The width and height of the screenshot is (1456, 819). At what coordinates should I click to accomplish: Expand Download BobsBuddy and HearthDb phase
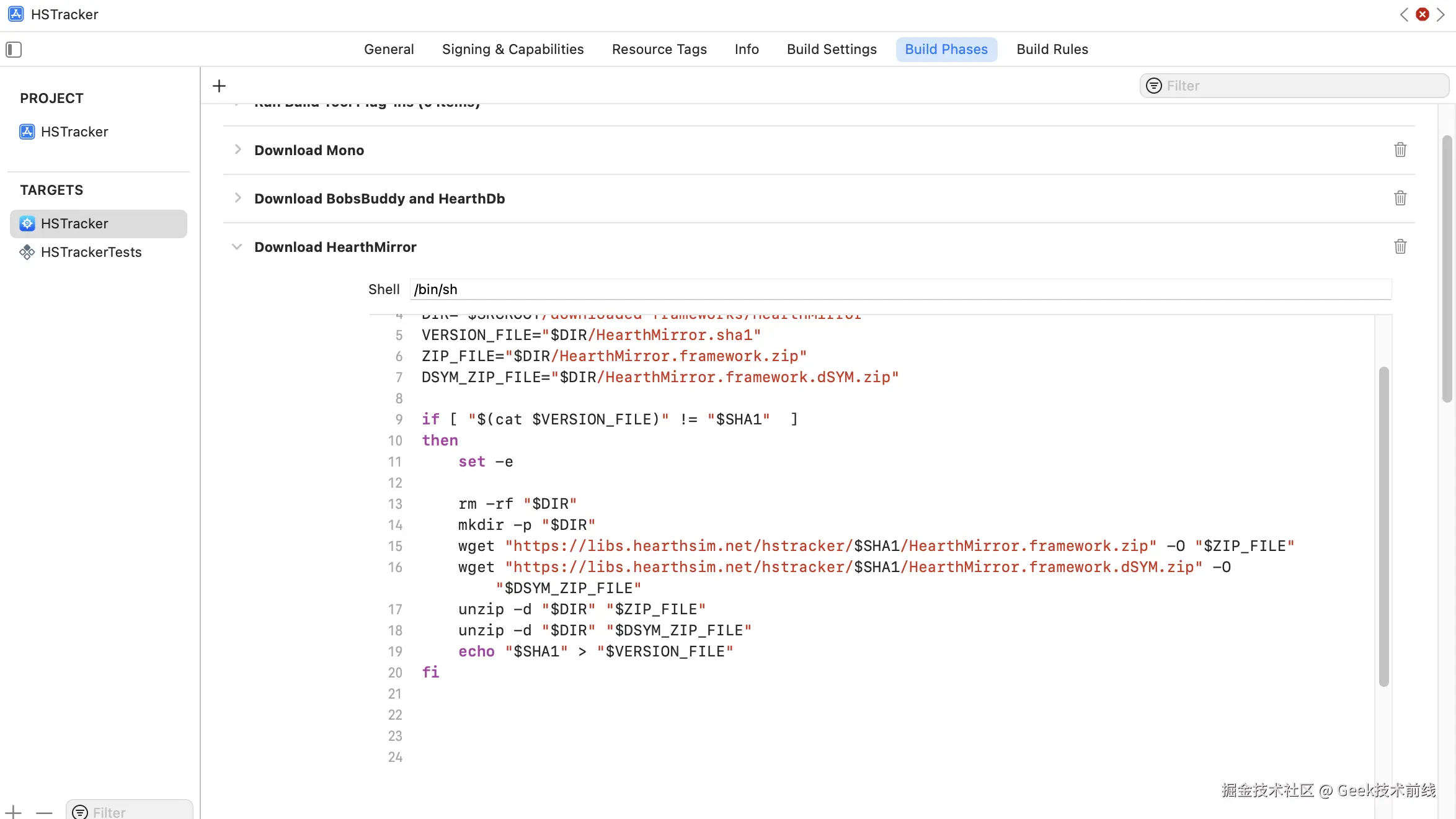click(x=237, y=198)
